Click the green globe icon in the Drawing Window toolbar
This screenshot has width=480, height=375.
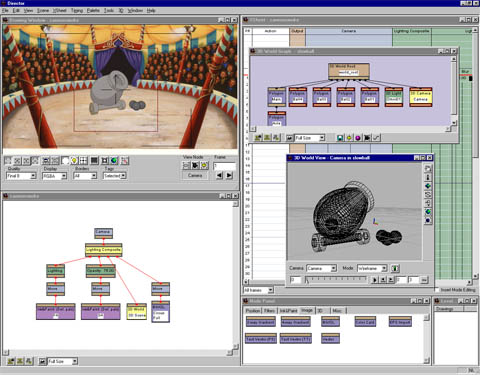click(114, 161)
